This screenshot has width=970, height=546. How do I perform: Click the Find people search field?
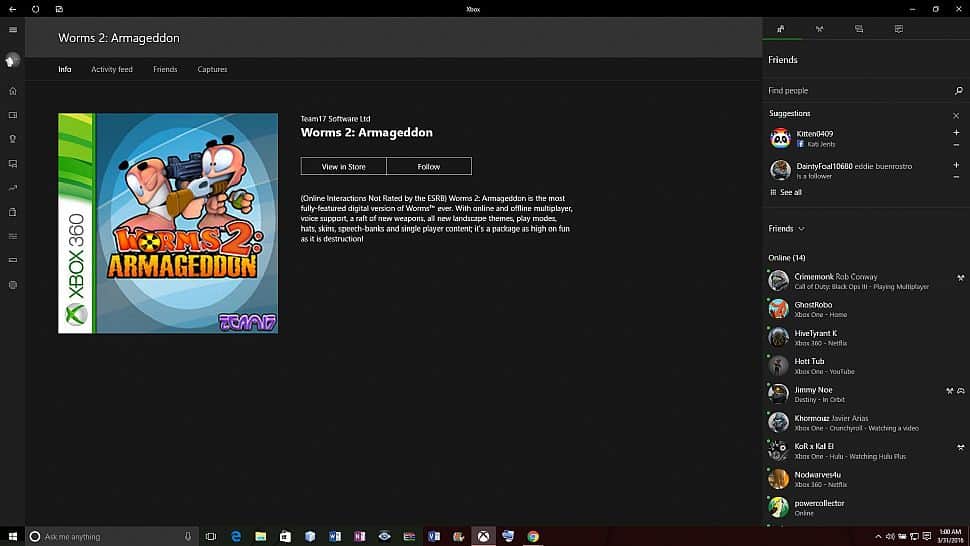click(855, 91)
